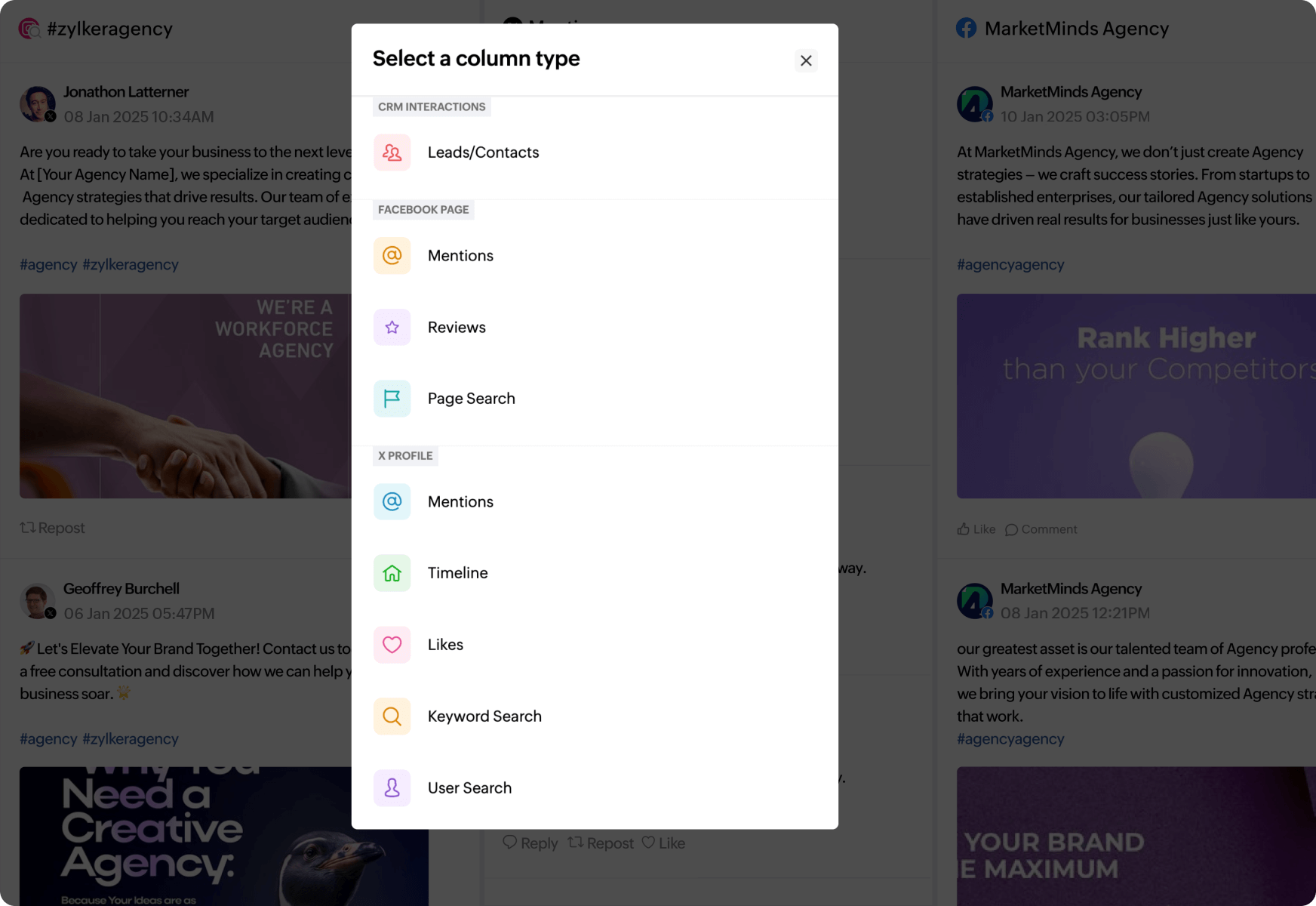1316x906 pixels.
Task: Click the Page Search option label
Action: 472,399
